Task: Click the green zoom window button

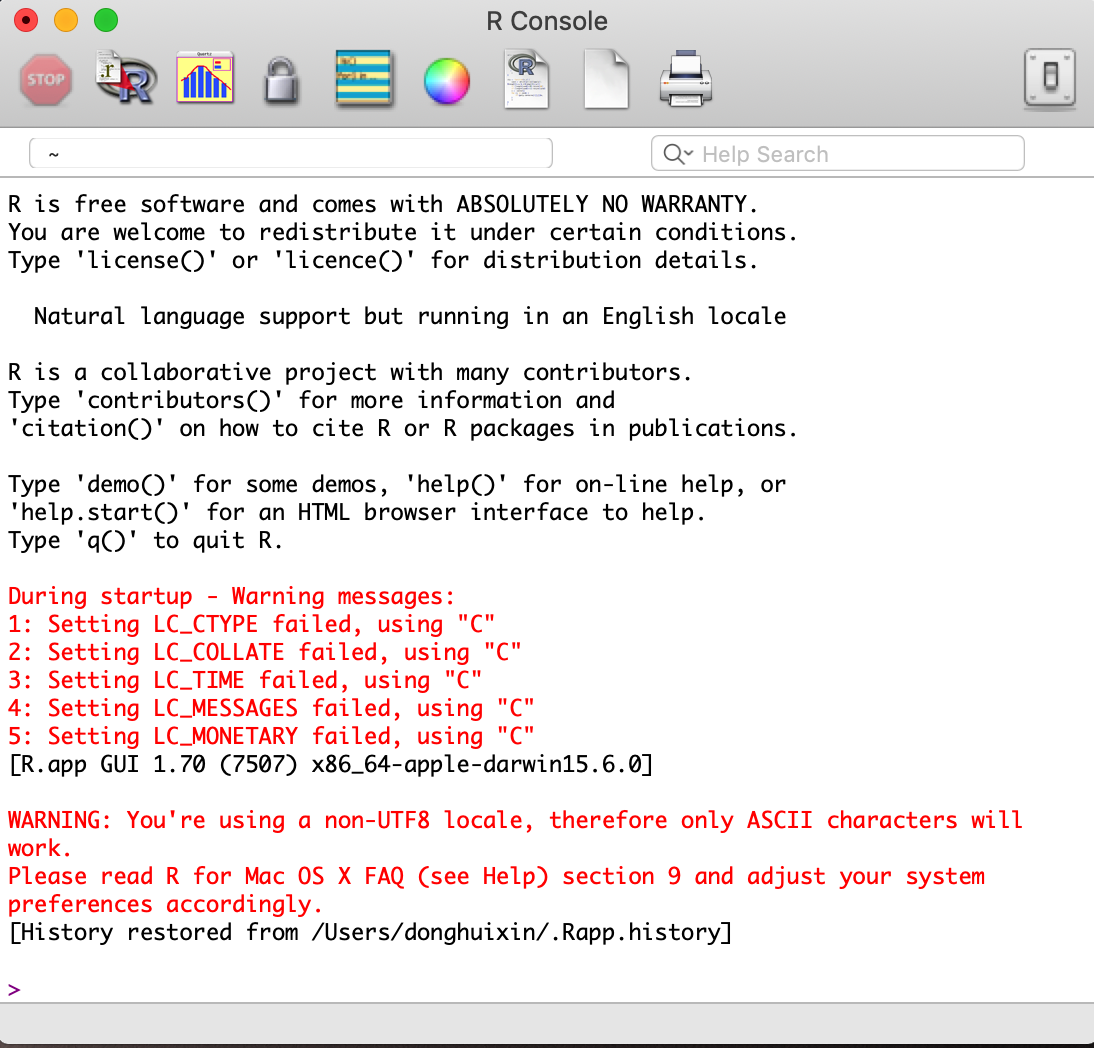Action: coord(106,20)
